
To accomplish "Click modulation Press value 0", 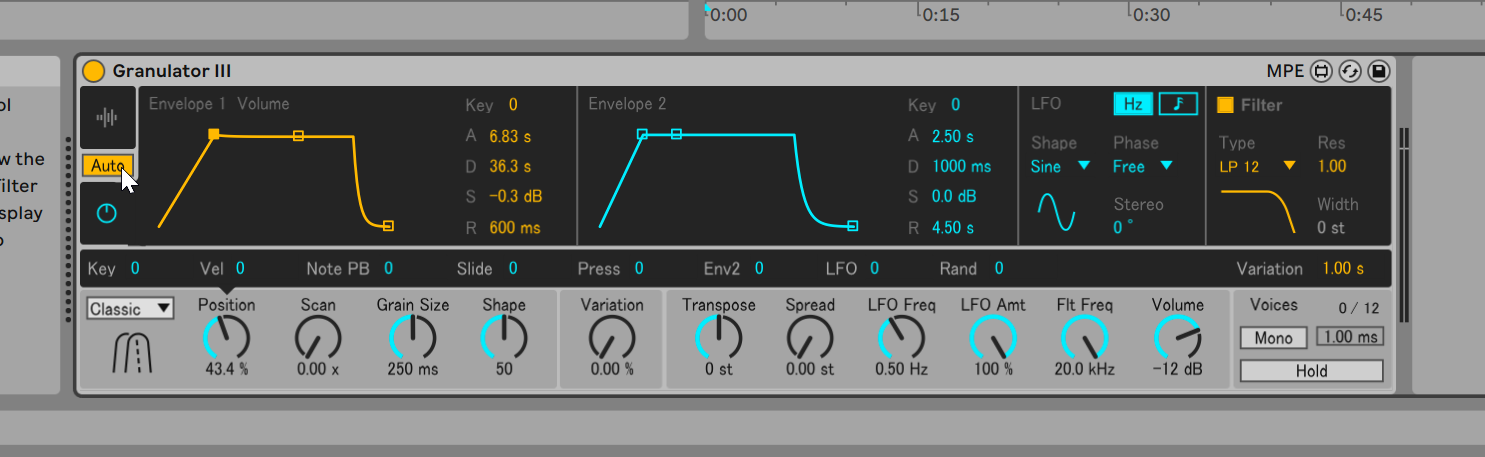I will click(x=639, y=269).
